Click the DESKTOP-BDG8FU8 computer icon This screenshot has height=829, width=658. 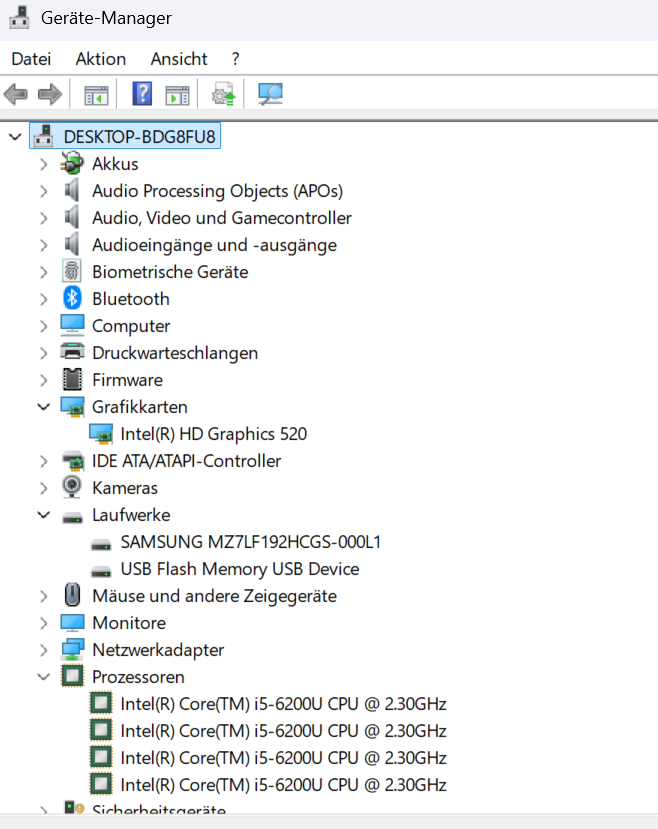click(43, 136)
